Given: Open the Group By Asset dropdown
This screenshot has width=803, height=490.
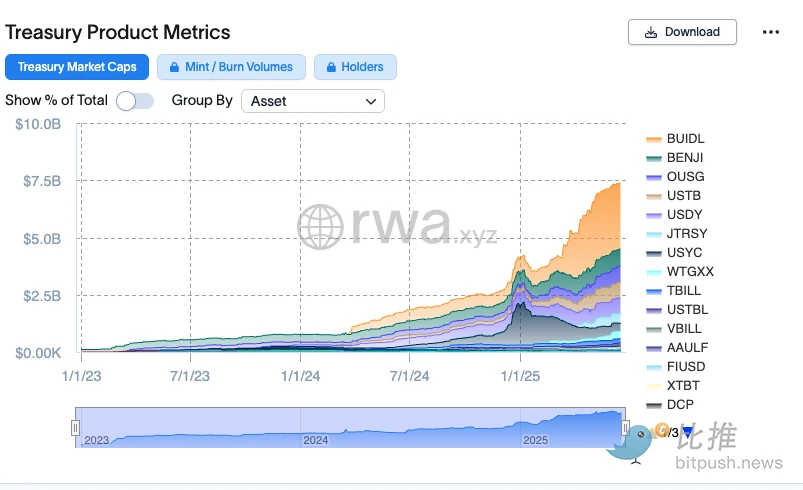Looking at the screenshot, I should pyautogui.click(x=313, y=101).
